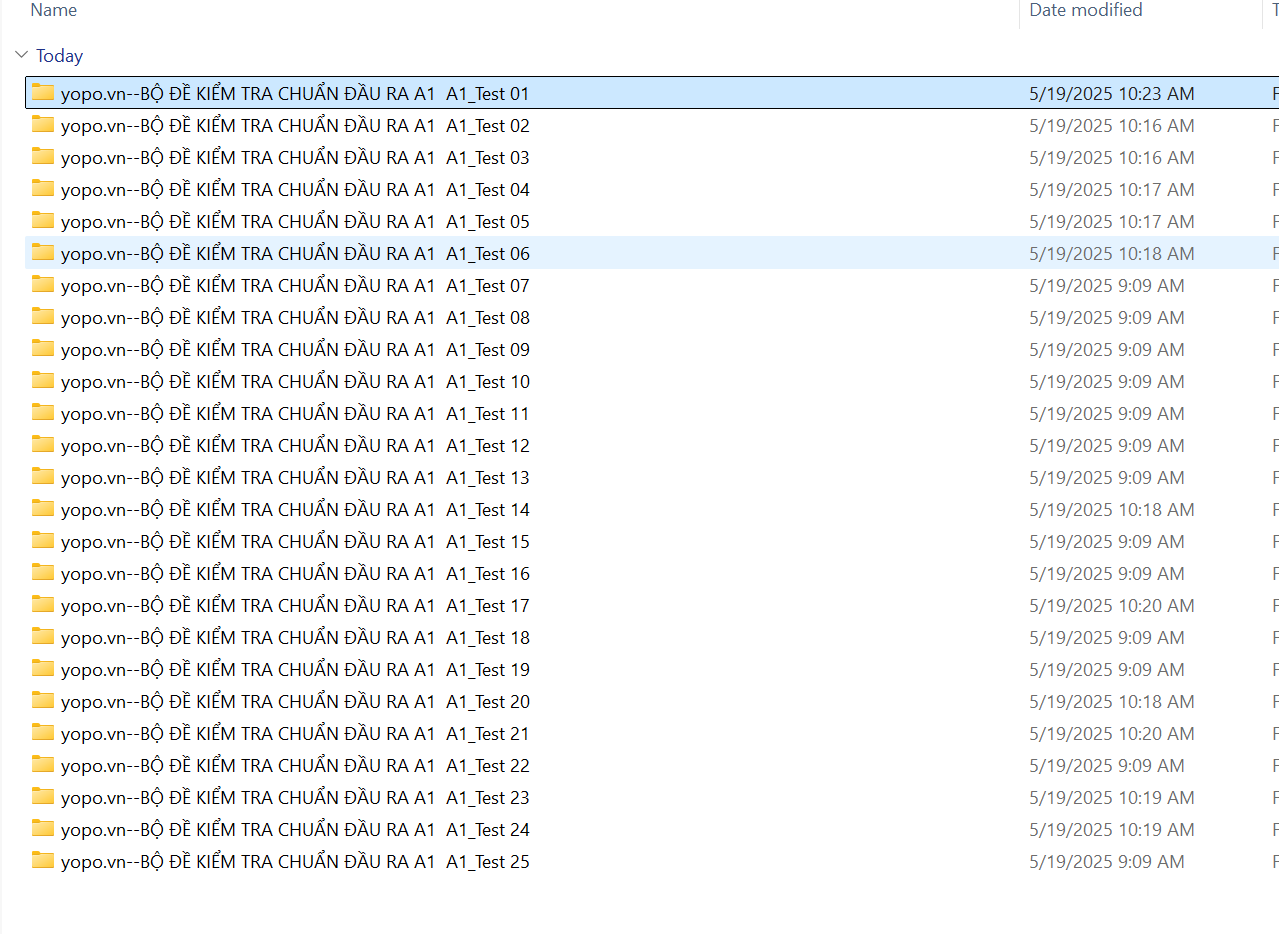Click the folder icon for A1_Test 01
1279x934 pixels.
pyautogui.click(x=42, y=93)
